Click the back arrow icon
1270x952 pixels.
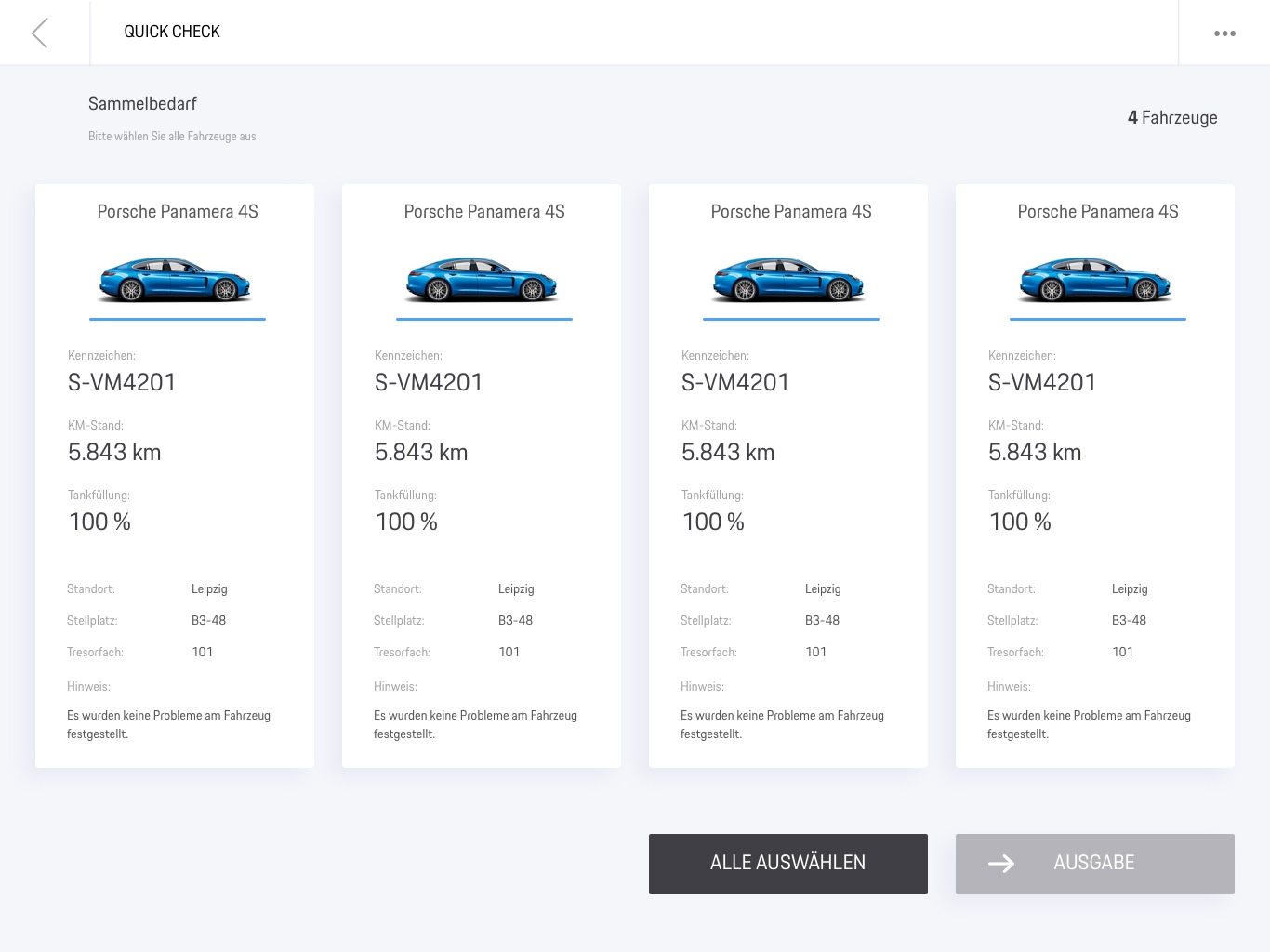(39, 33)
